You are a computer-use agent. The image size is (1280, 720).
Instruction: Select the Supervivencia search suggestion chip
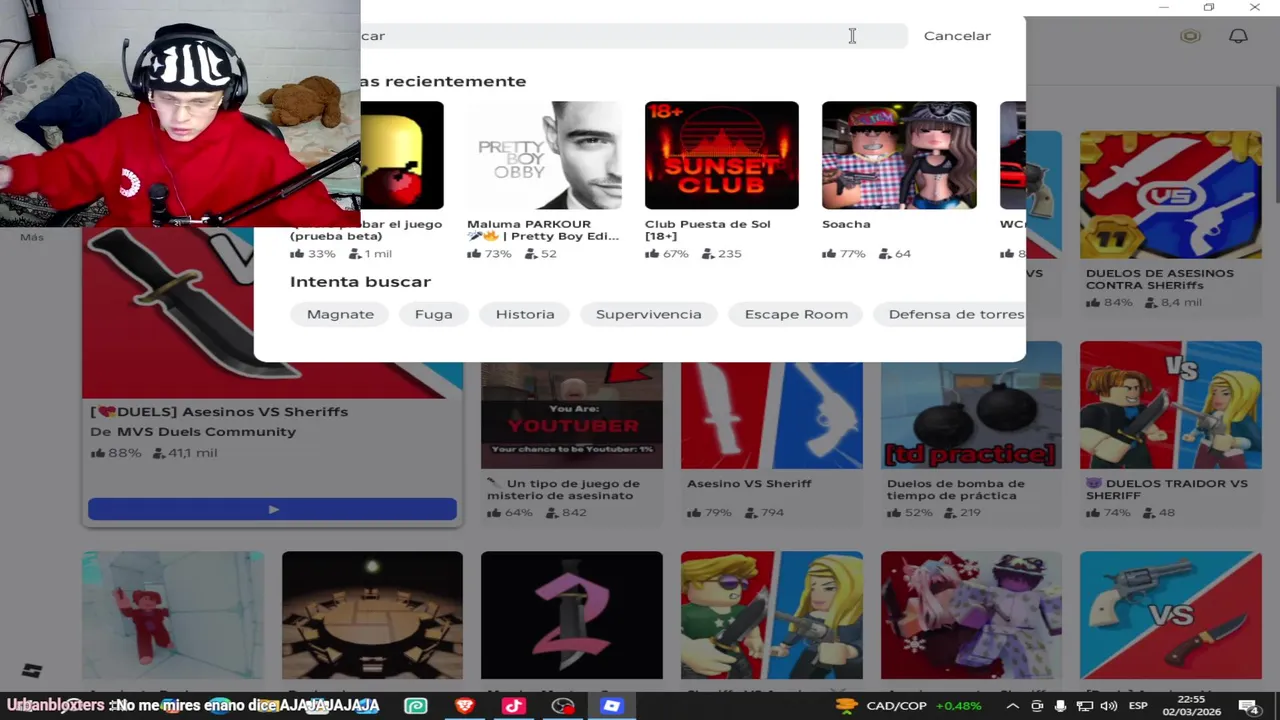[649, 314]
